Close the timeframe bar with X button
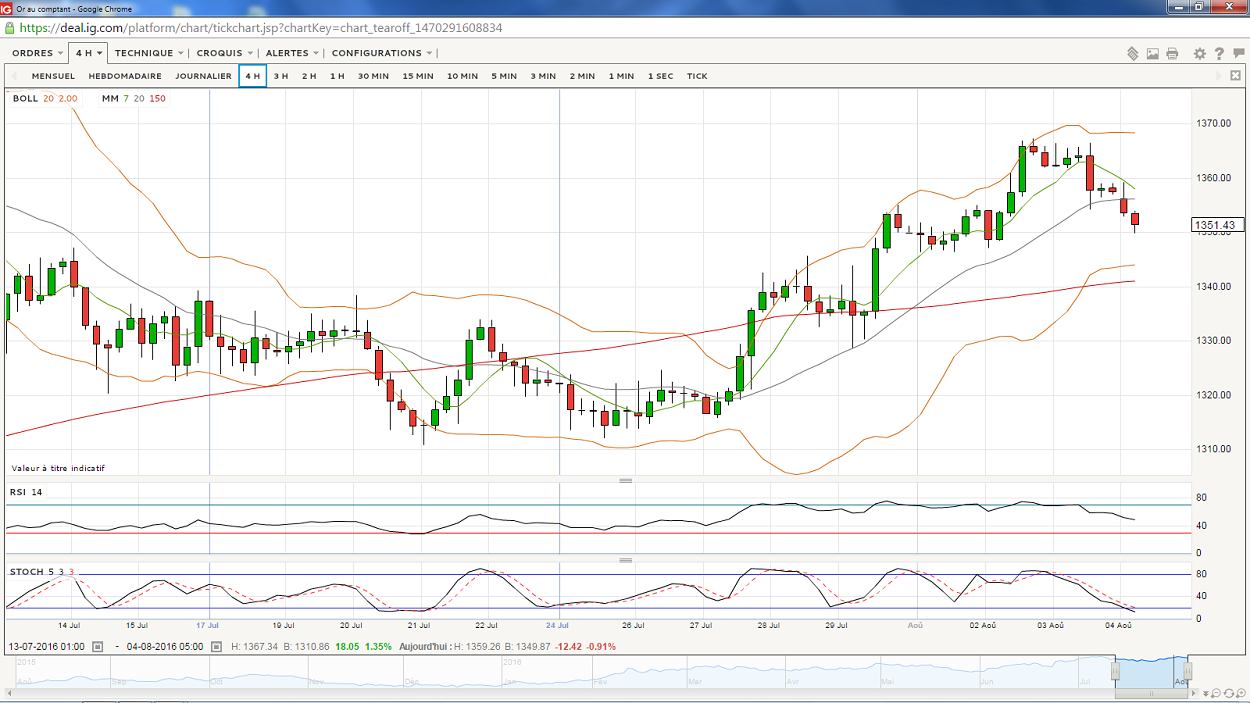 [x=1235, y=76]
